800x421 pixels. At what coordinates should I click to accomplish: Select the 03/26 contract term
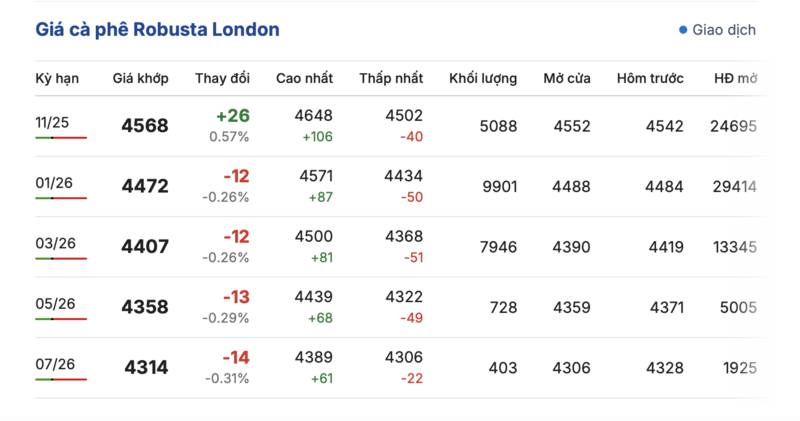55,243
